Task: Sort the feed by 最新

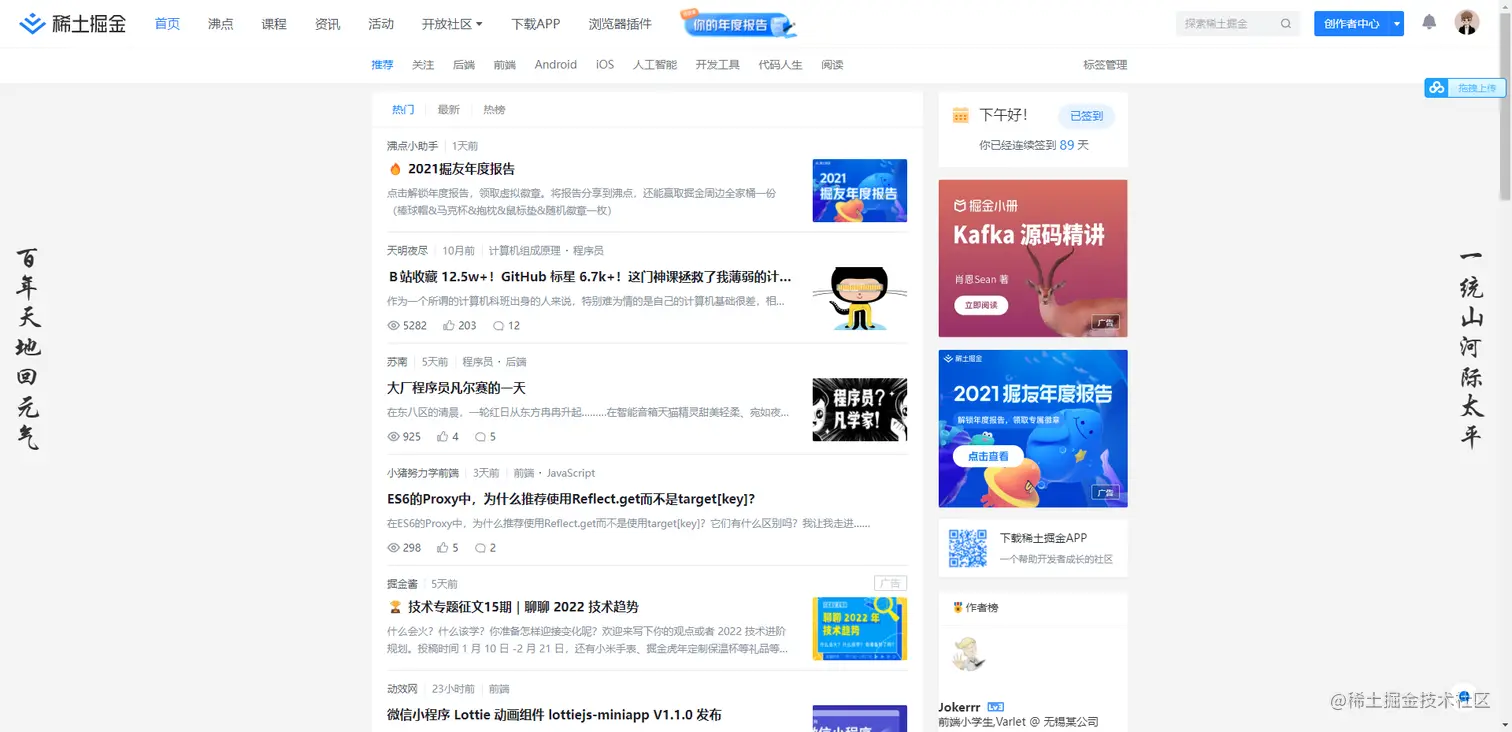Action: 449,110
